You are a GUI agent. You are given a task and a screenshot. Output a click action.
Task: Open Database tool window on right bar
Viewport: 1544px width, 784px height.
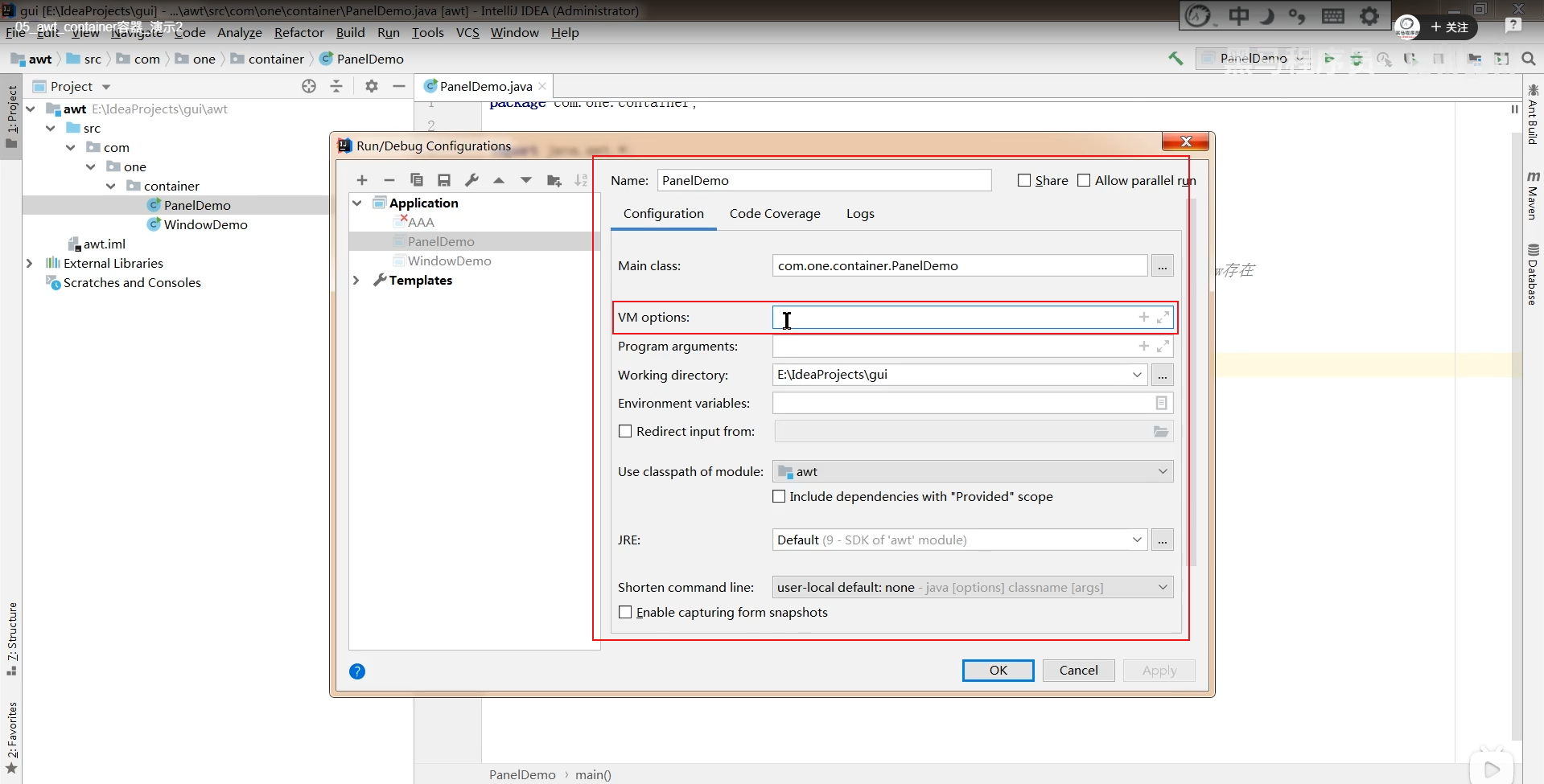[x=1533, y=275]
